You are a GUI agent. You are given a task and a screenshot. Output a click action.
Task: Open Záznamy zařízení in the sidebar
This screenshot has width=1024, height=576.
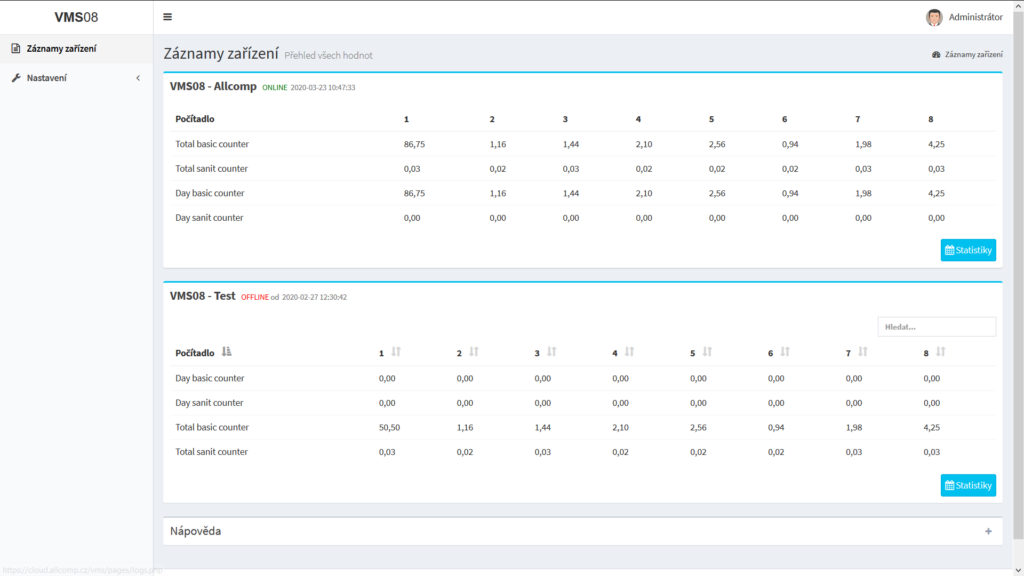pos(61,48)
